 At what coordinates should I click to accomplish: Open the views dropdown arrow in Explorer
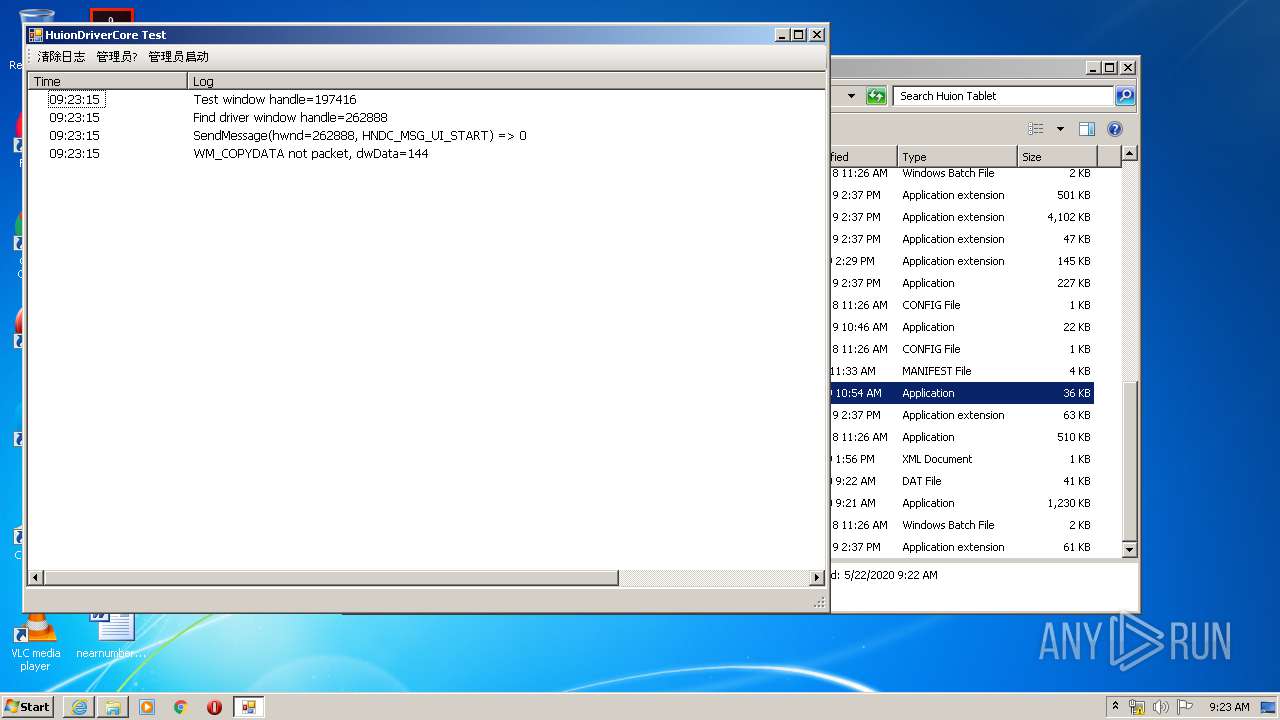point(1060,129)
